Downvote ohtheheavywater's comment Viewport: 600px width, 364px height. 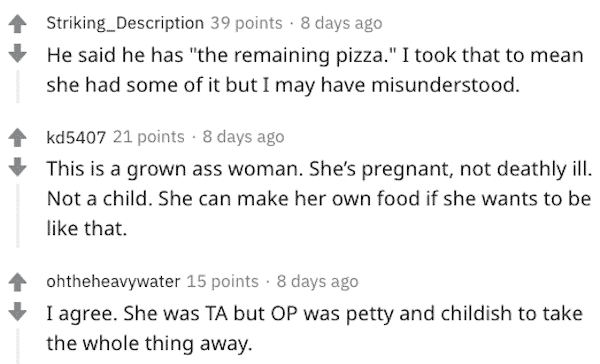coord(17,312)
